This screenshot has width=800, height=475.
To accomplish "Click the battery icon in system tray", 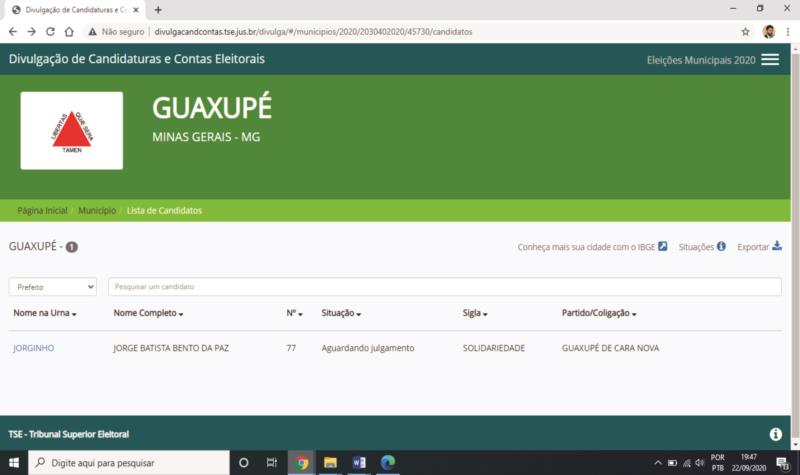I will [x=672, y=463].
